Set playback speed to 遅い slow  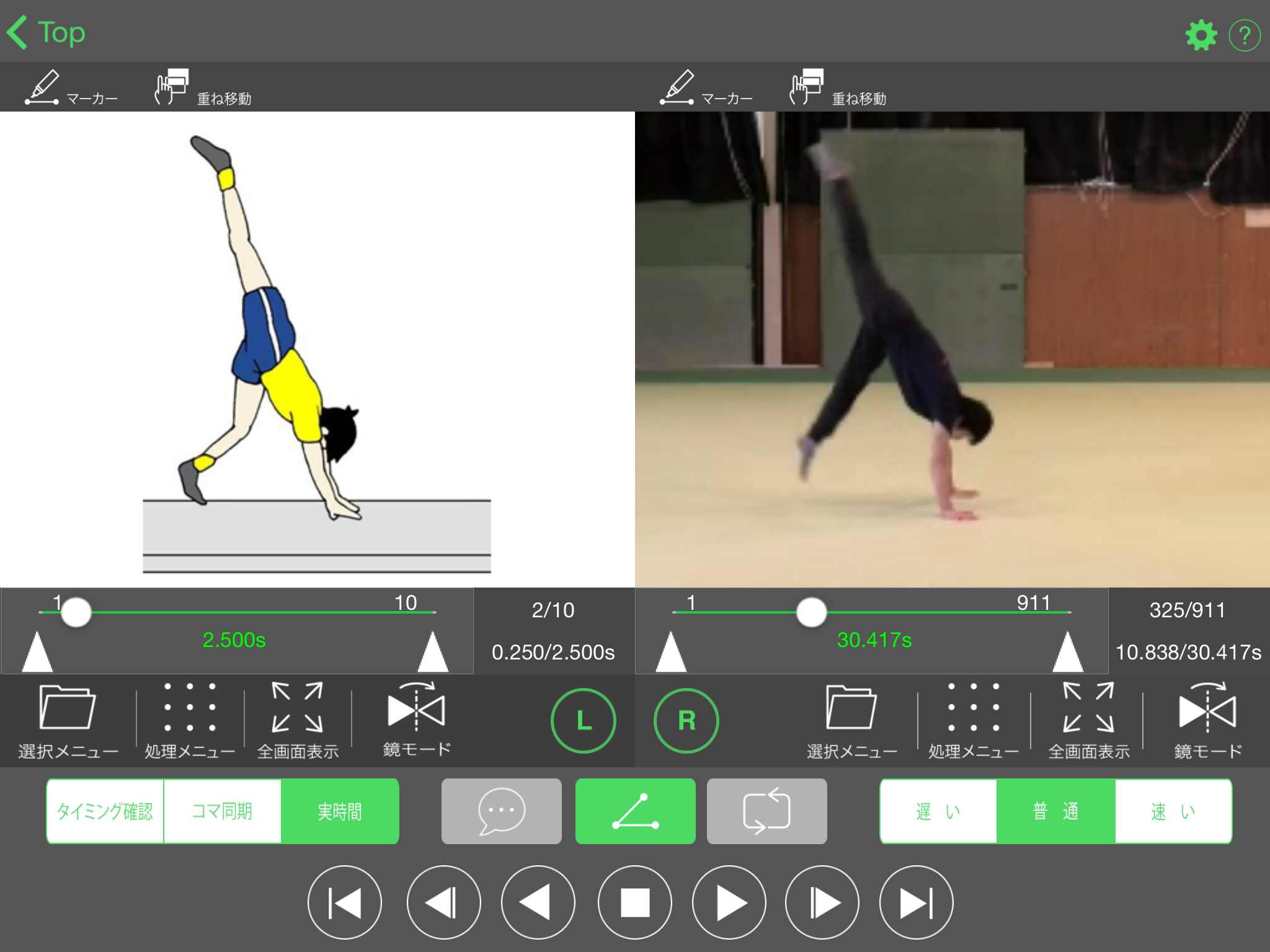click(x=938, y=811)
